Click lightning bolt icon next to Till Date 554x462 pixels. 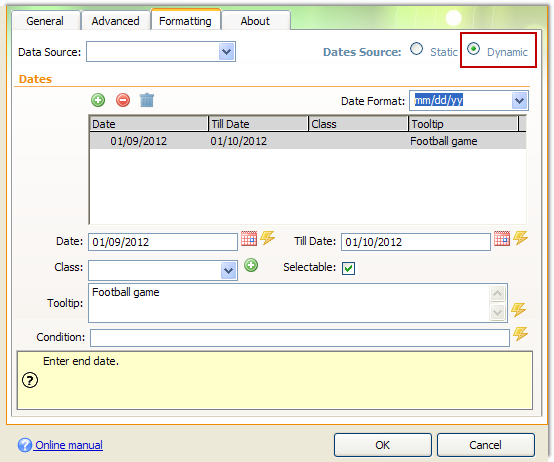tap(521, 238)
